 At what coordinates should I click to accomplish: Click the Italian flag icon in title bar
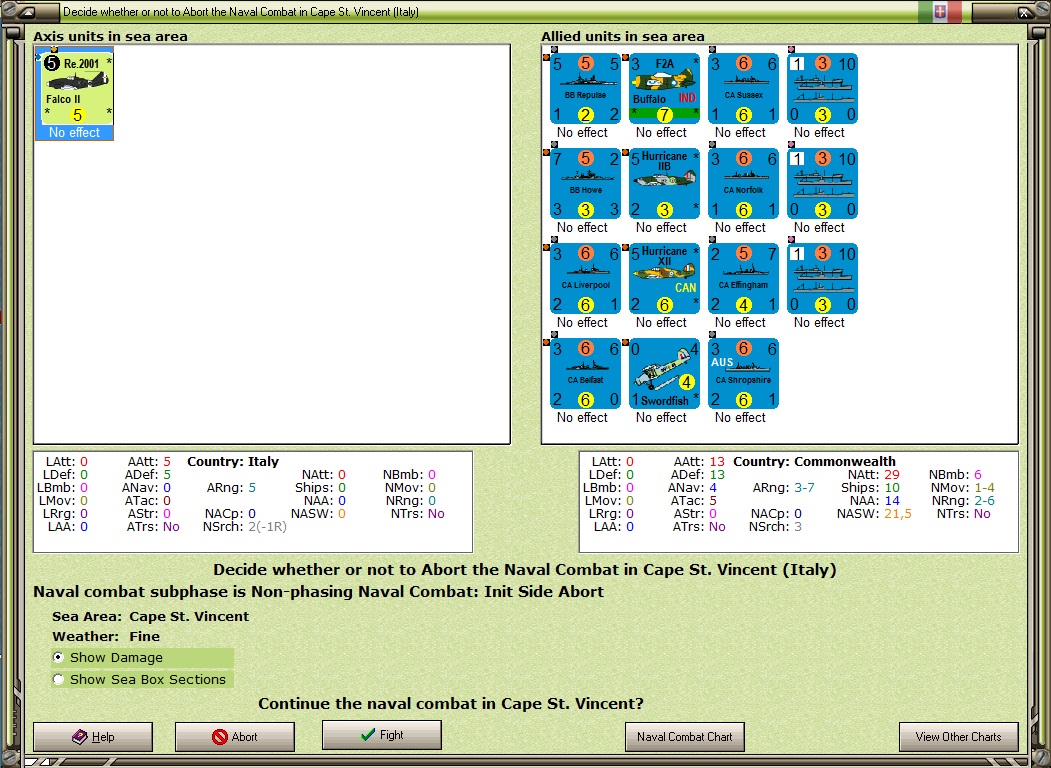click(x=940, y=11)
